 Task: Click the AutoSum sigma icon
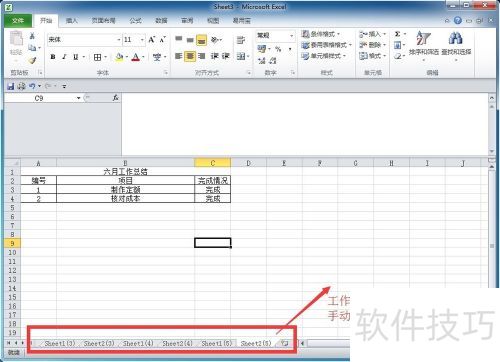click(x=397, y=34)
